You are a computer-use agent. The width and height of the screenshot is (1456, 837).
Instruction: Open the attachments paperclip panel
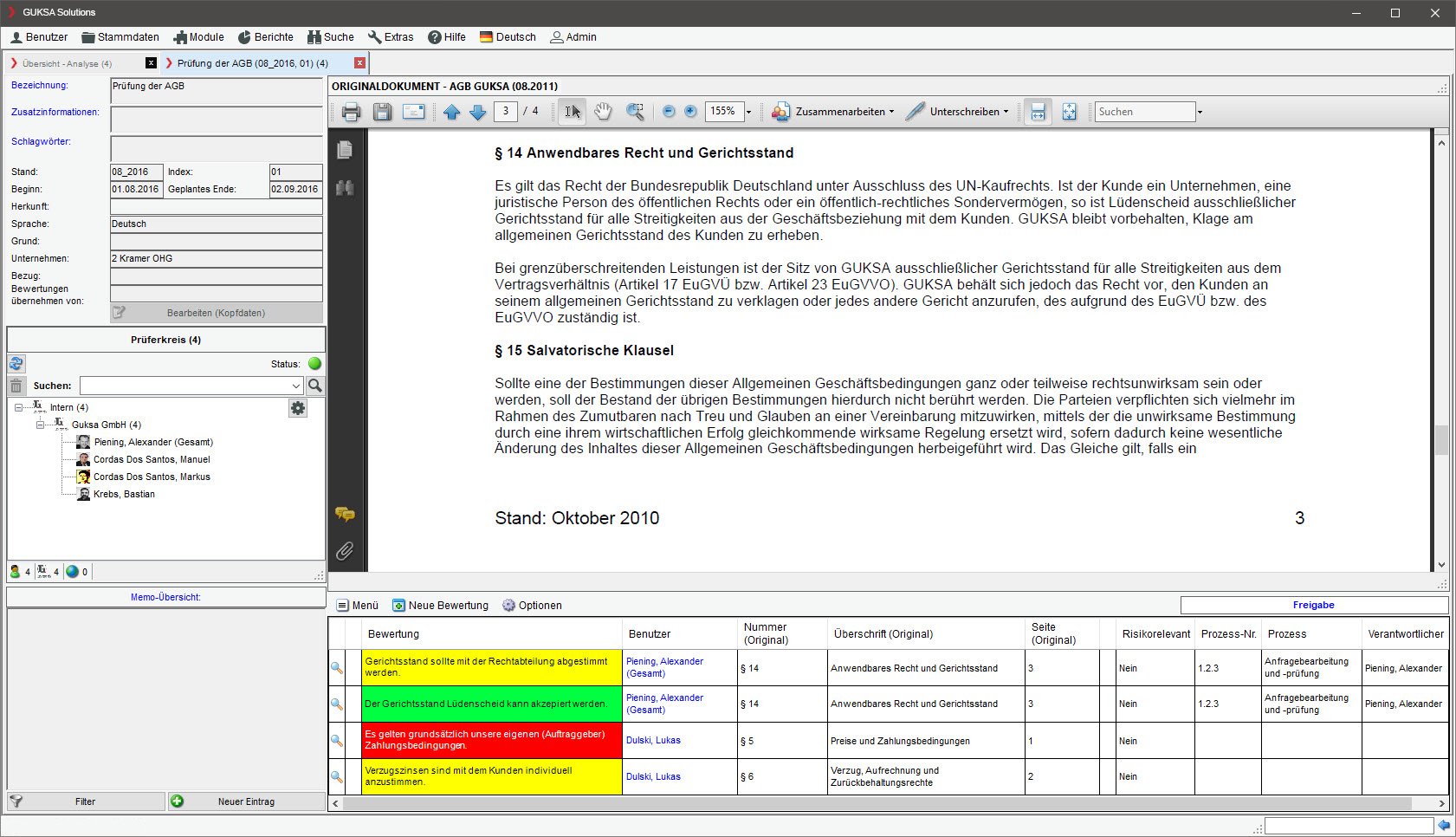click(x=345, y=551)
